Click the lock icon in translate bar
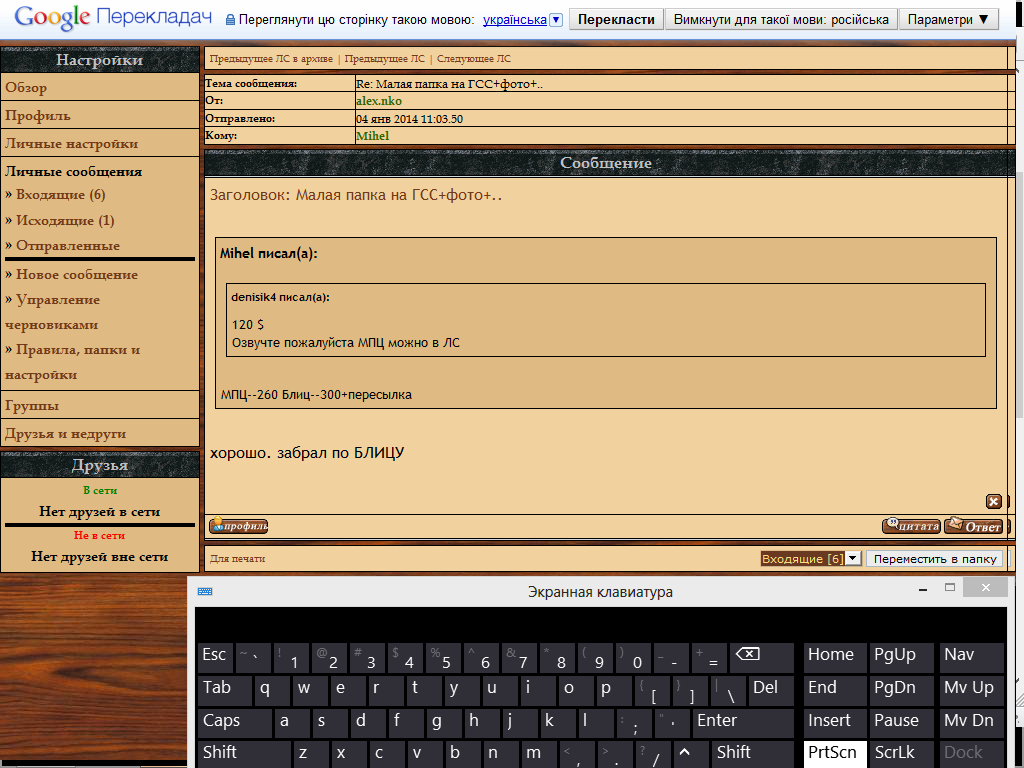1024x768 pixels. click(x=230, y=20)
